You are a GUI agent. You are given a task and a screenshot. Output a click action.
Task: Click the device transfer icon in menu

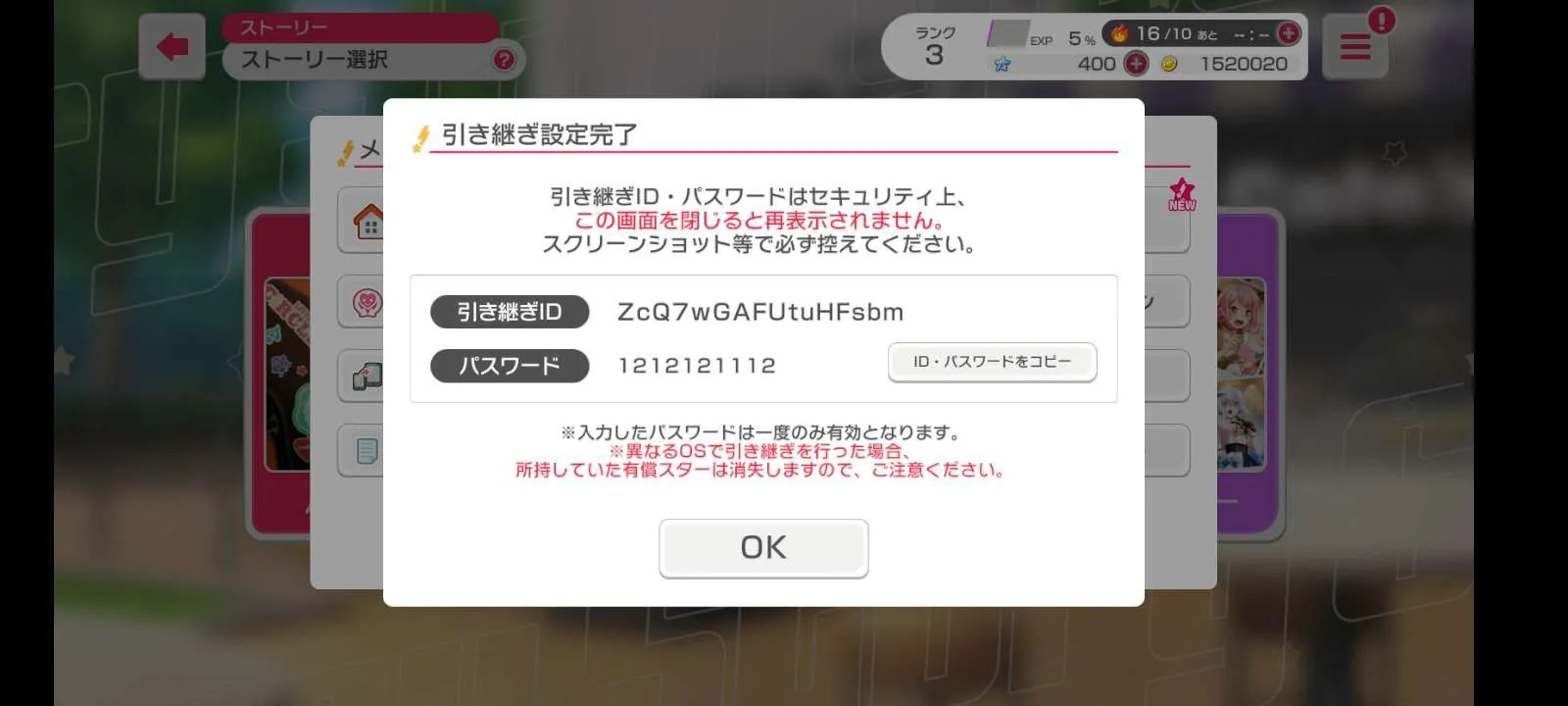367,377
